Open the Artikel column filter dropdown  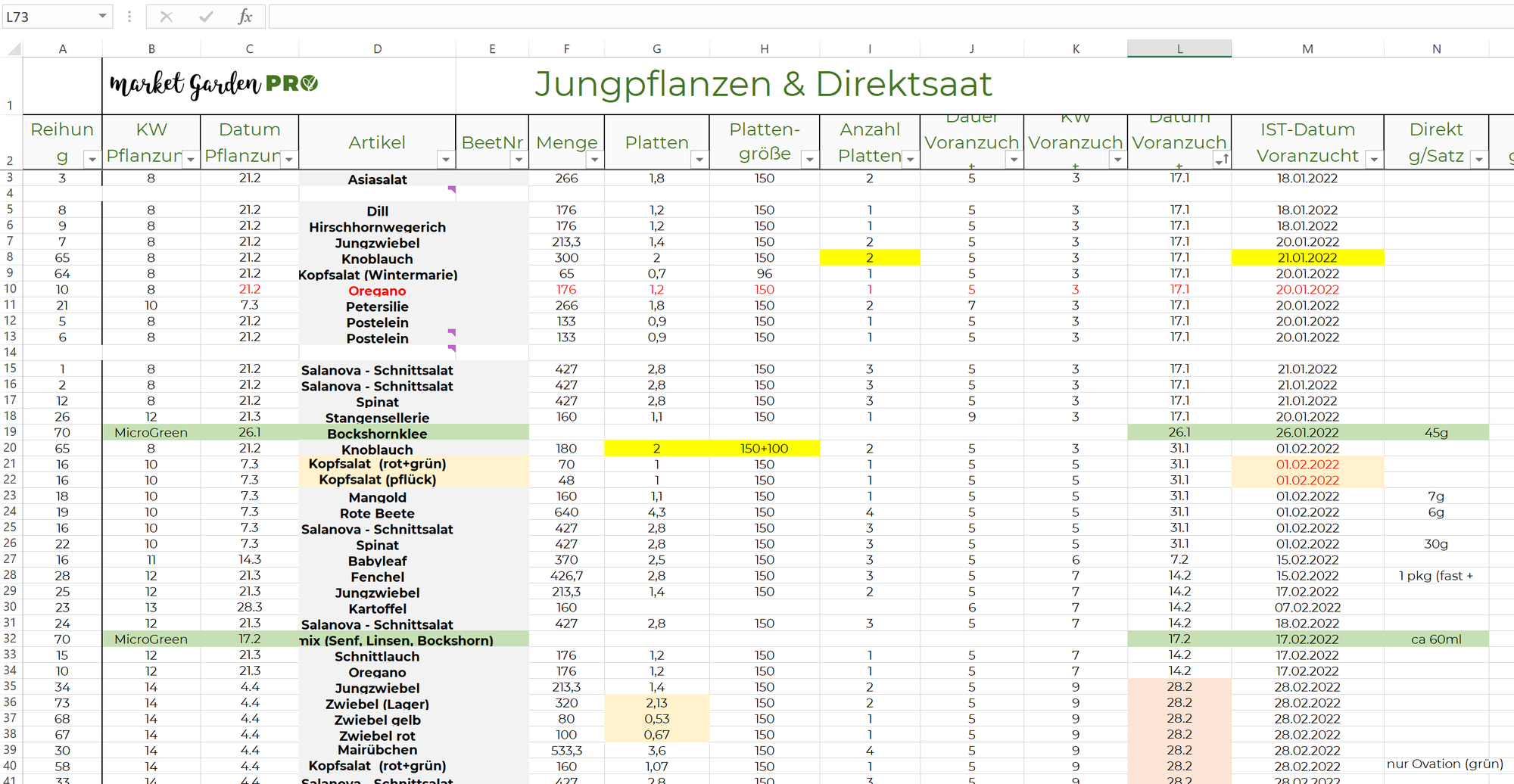point(446,159)
